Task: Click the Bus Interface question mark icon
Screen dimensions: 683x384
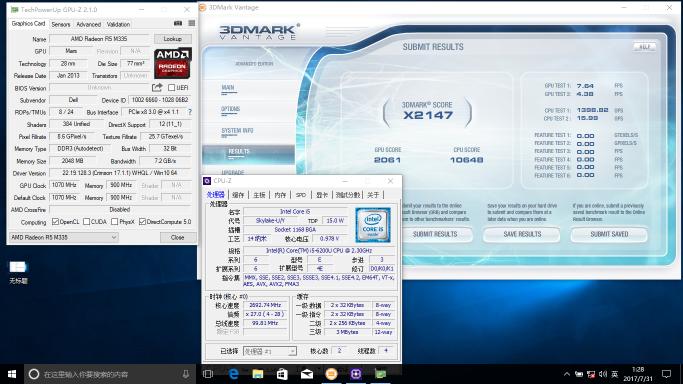Action: pos(190,112)
